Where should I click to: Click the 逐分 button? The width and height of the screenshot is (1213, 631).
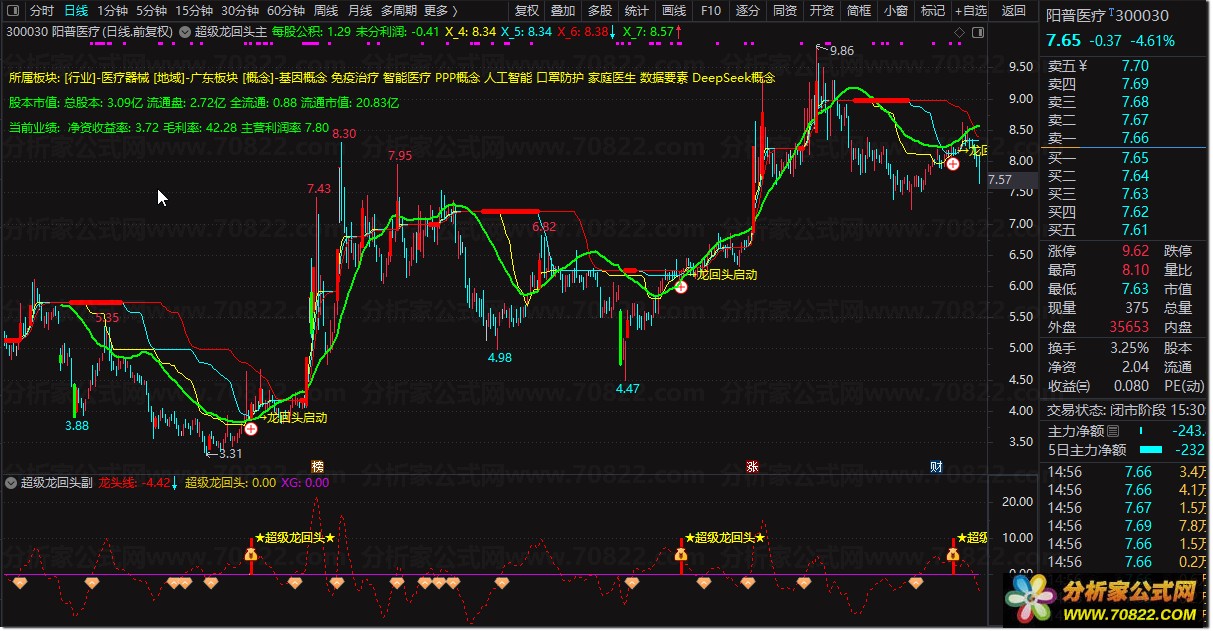tap(748, 11)
